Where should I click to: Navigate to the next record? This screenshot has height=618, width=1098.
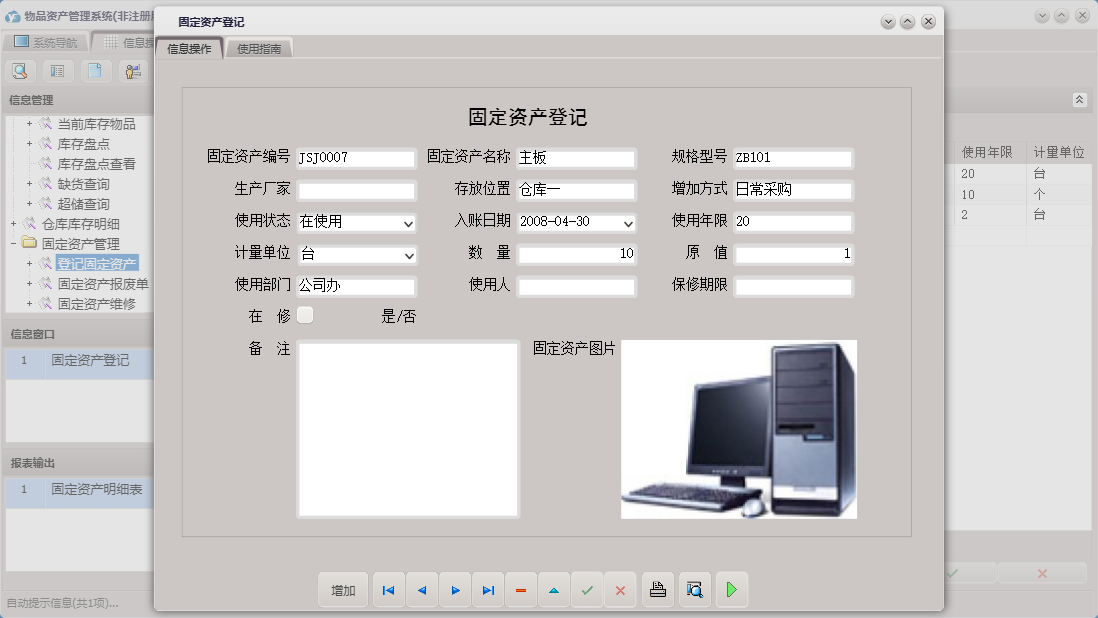454,590
